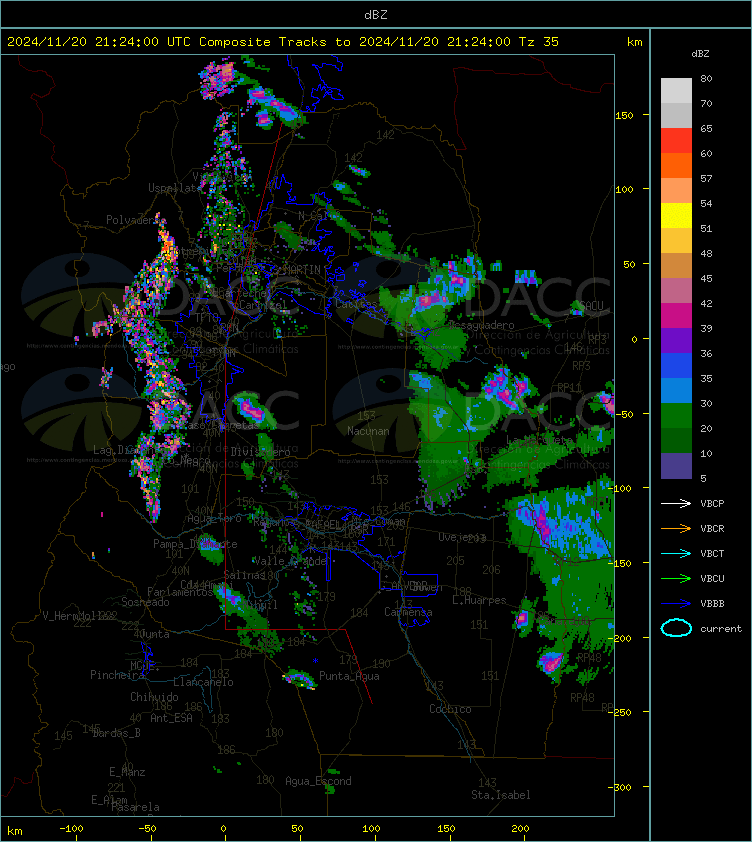Click the blue VBBB arrow in the legend

(x=676, y=603)
